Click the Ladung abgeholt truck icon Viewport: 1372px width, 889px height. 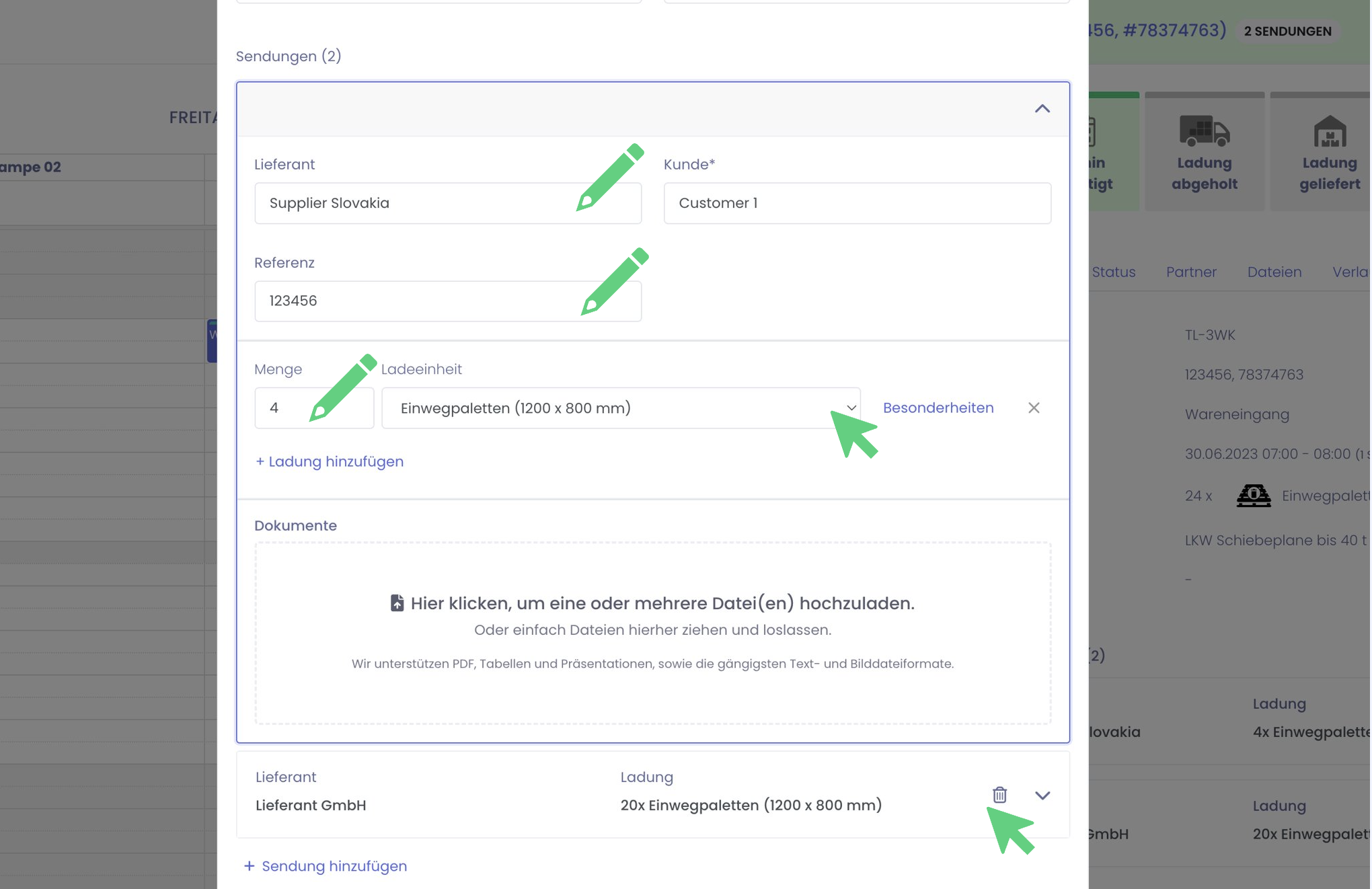[x=1204, y=130]
